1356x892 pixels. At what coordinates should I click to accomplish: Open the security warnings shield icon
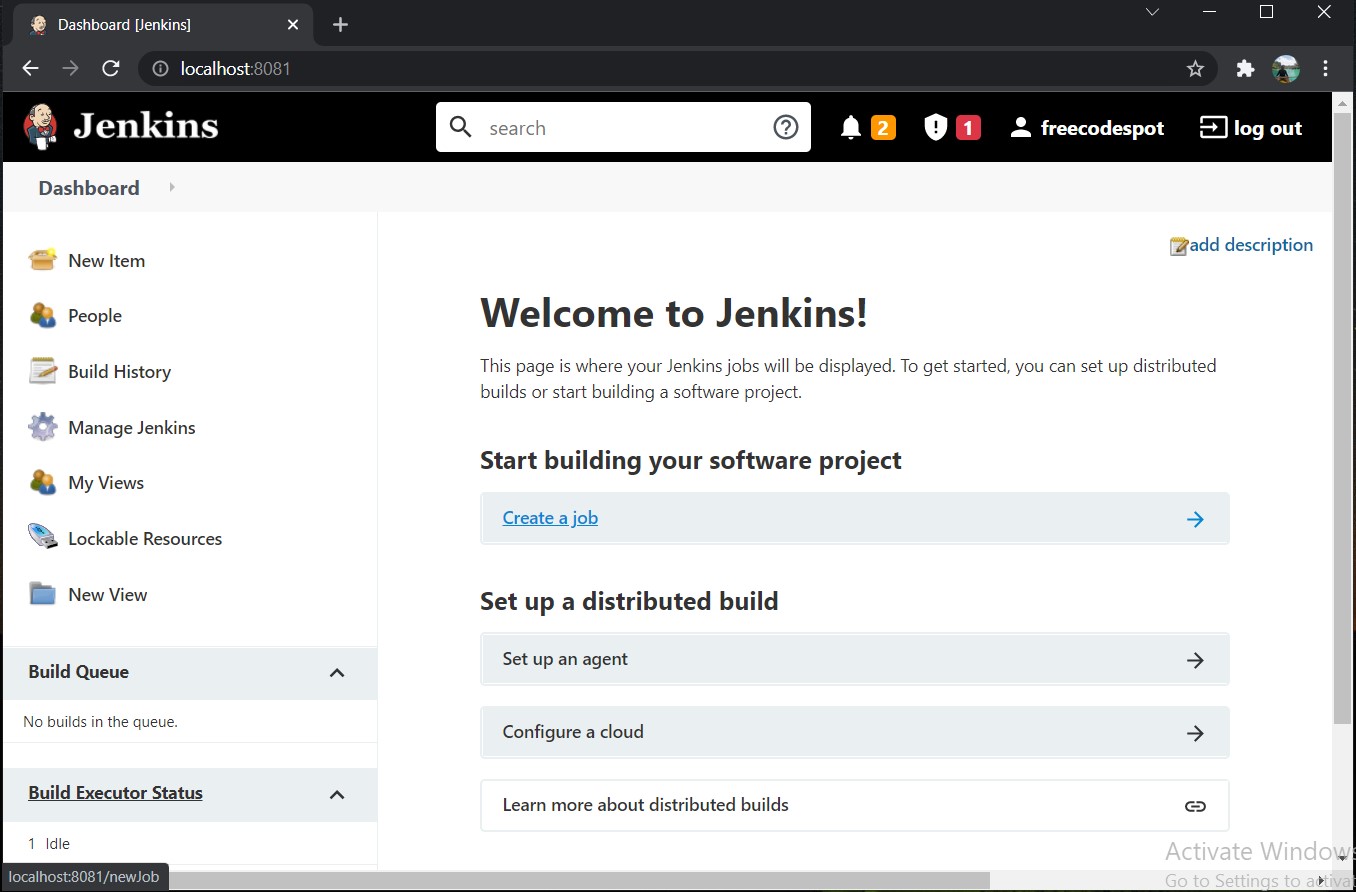click(935, 128)
